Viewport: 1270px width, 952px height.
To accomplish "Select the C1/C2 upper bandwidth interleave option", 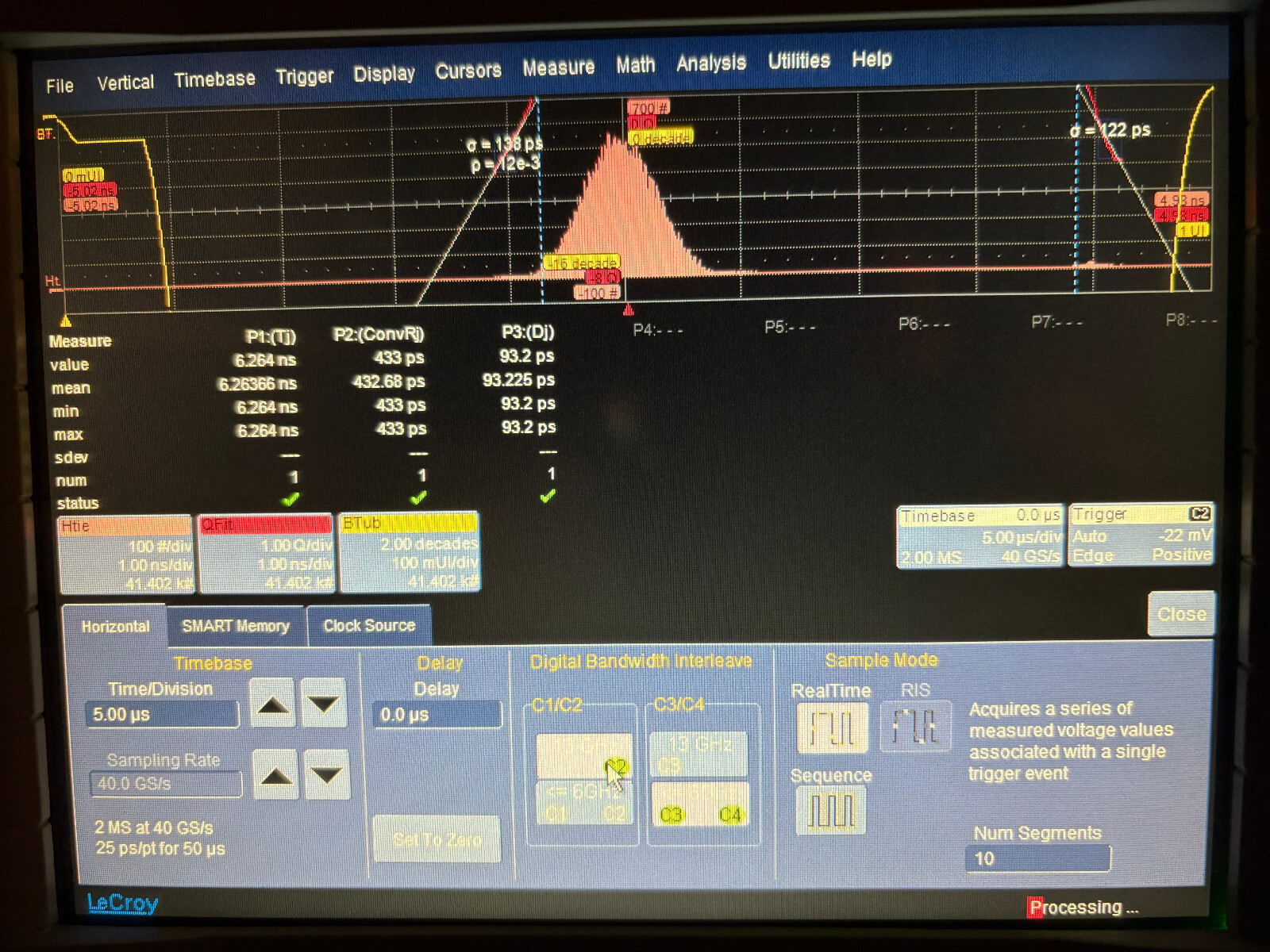I will point(584,754).
